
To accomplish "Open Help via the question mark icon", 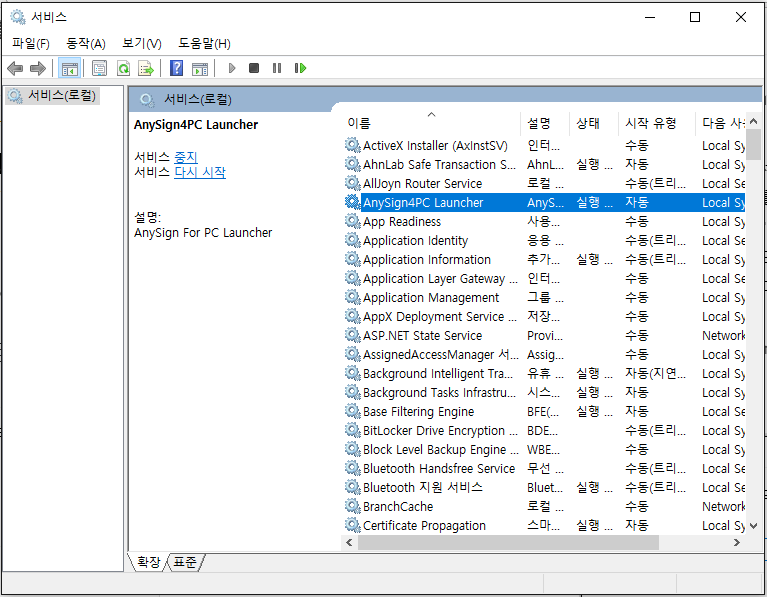I will tap(176, 68).
